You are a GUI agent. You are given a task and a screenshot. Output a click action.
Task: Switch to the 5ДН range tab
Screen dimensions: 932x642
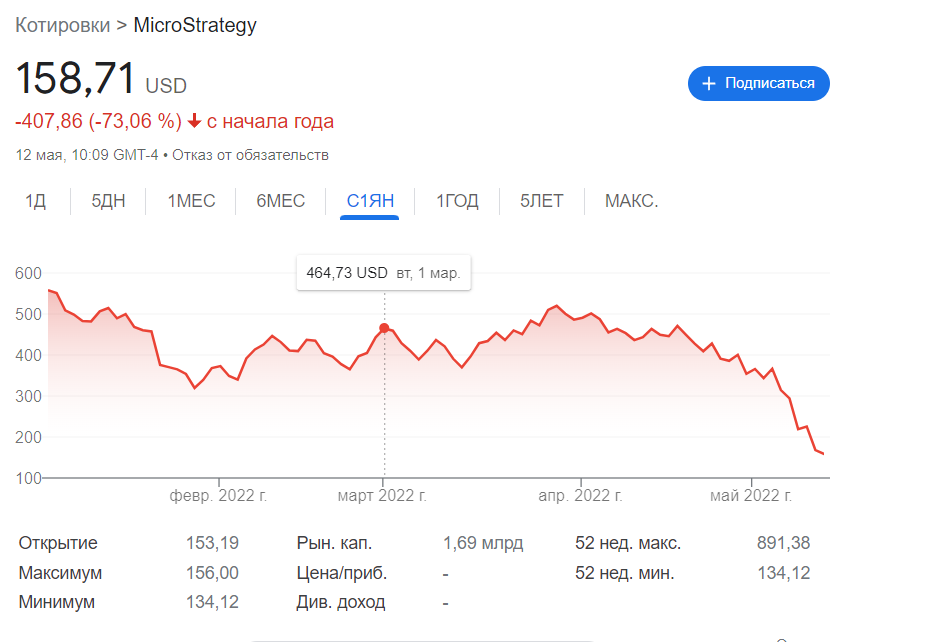coord(108,201)
